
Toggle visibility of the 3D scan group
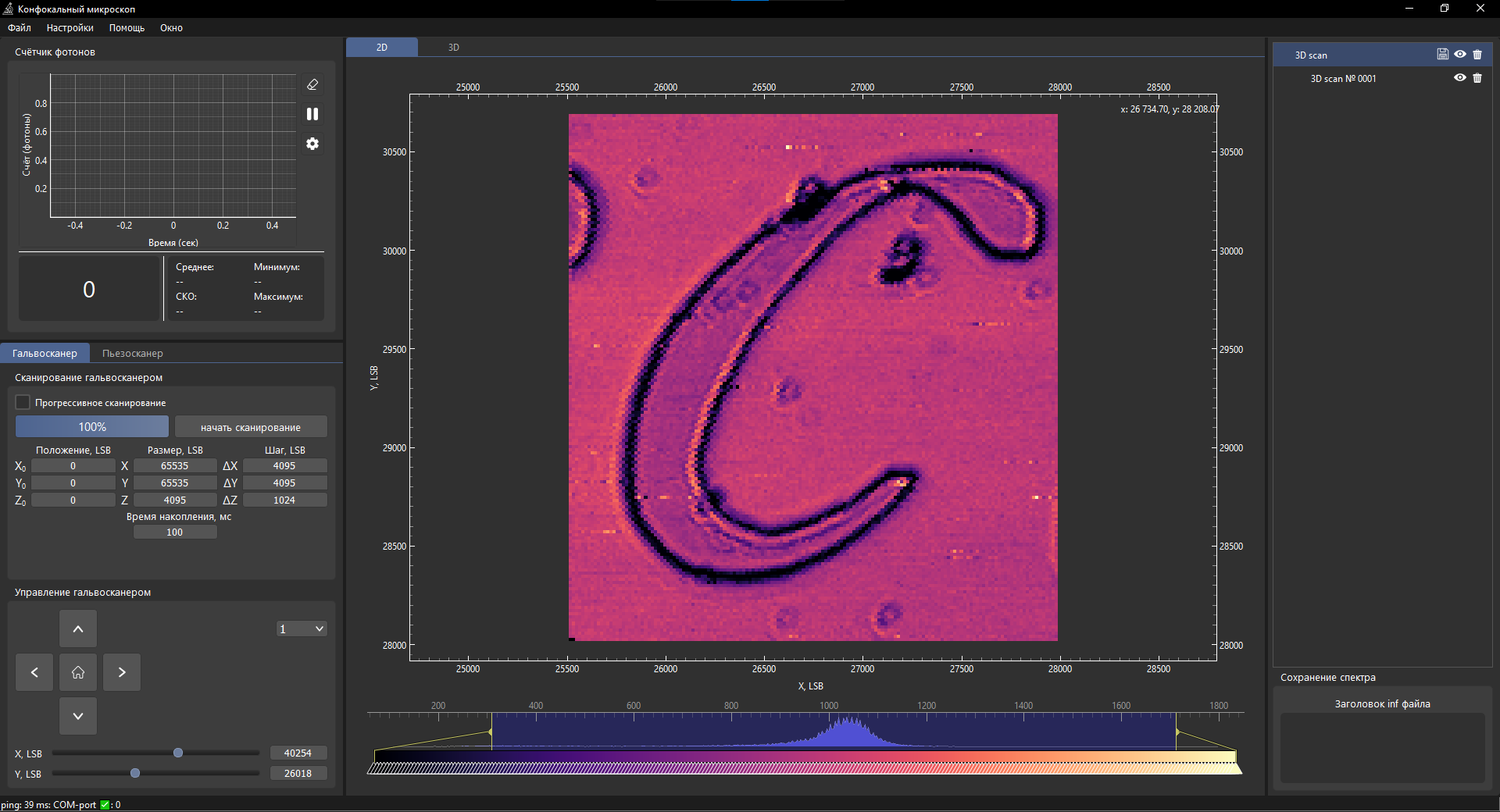point(1459,55)
